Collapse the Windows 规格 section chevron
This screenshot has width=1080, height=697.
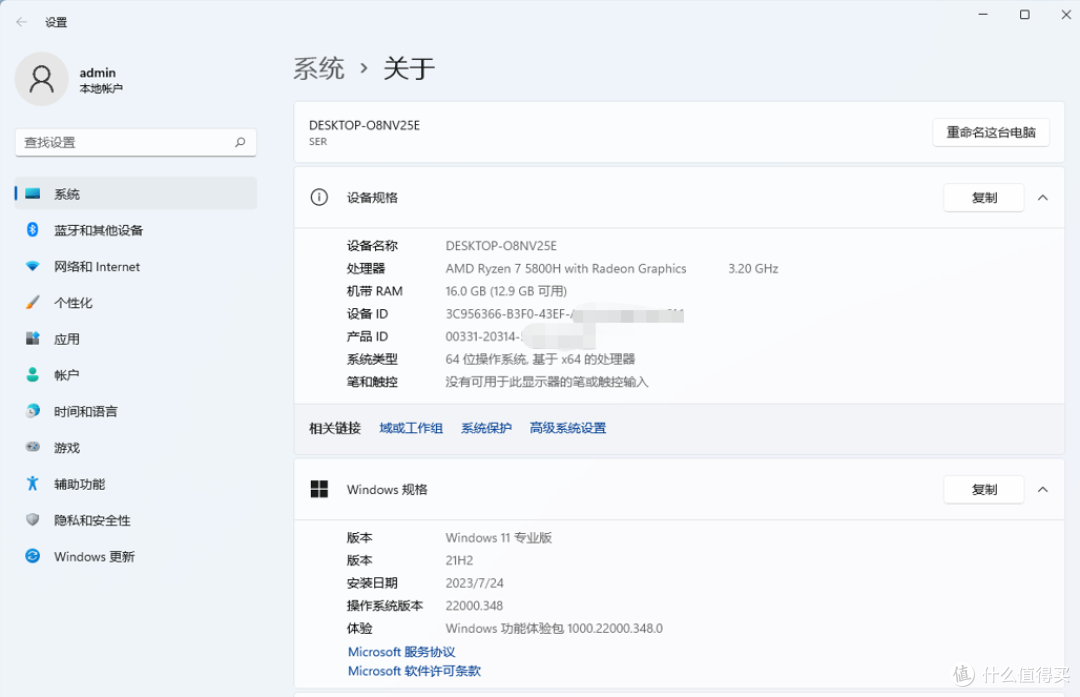pyautogui.click(x=1043, y=490)
